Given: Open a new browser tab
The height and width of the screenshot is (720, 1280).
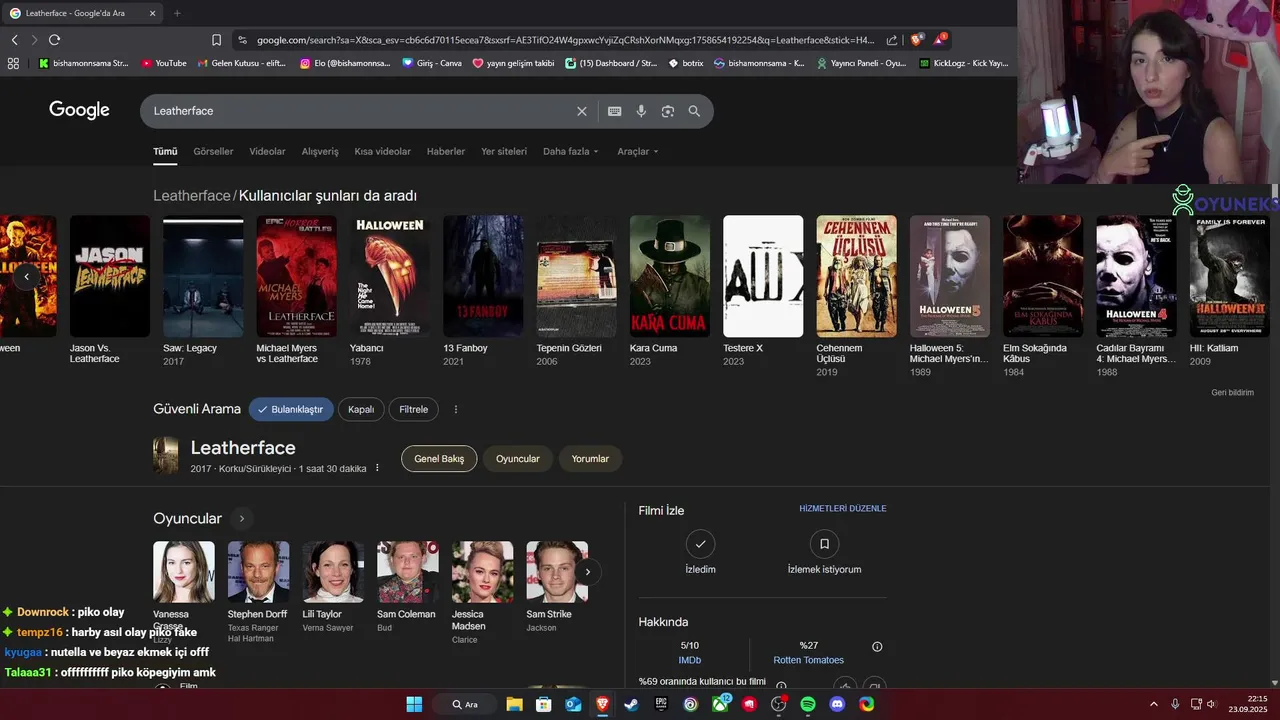Looking at the screenshot, I should tap(177, 13).
